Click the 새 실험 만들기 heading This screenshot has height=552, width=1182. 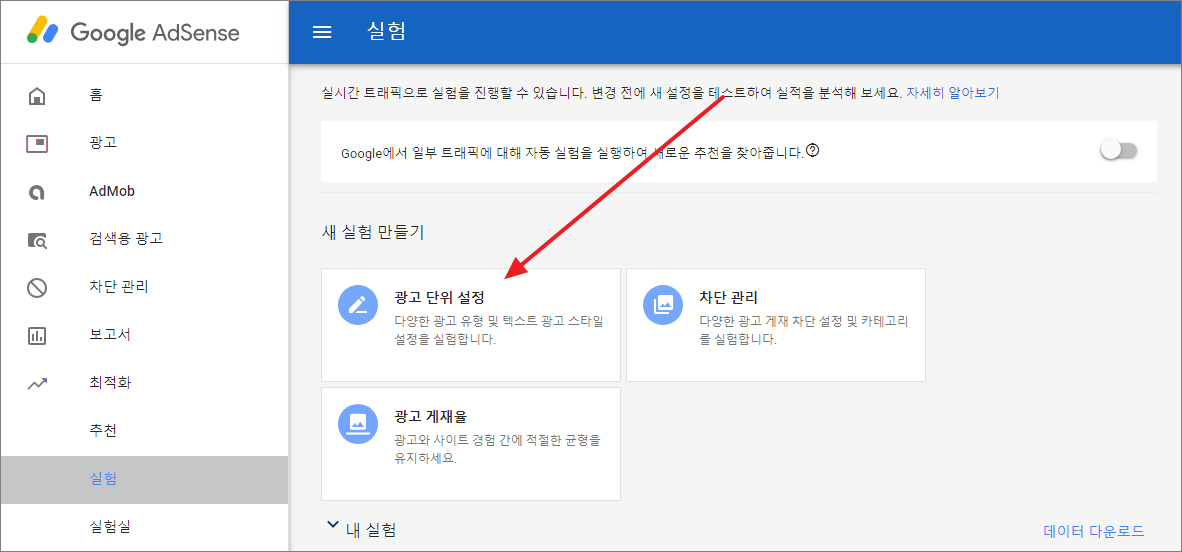pos(372,233)
